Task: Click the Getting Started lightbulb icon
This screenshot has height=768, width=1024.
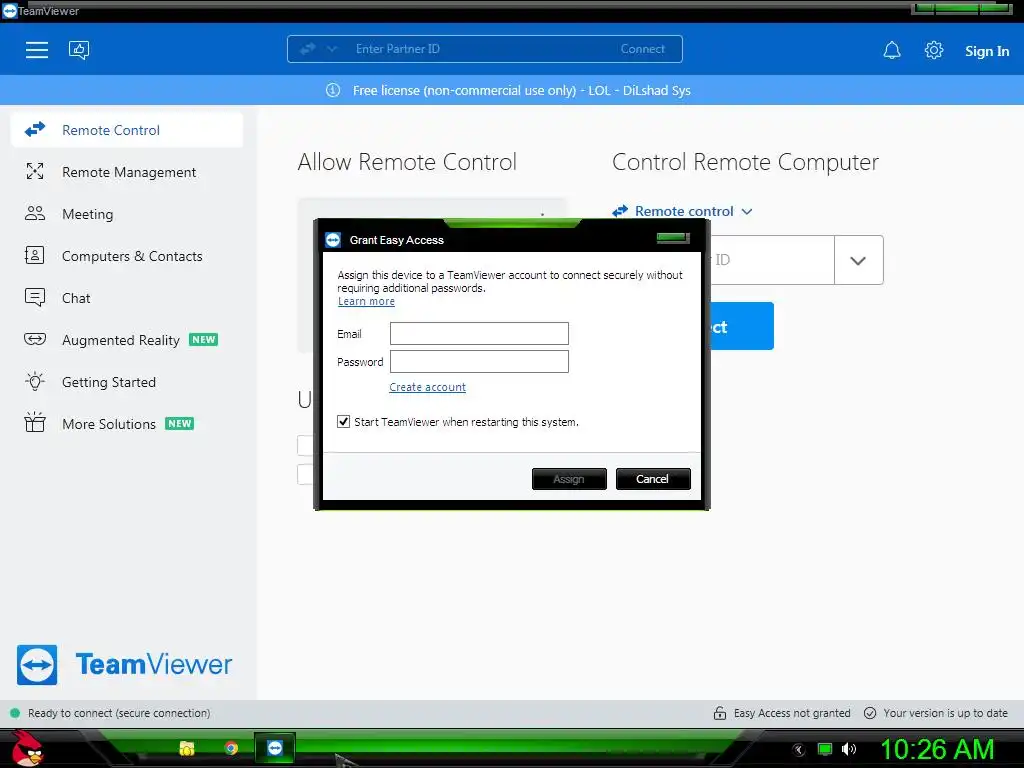Action: [x=35, y=381]
